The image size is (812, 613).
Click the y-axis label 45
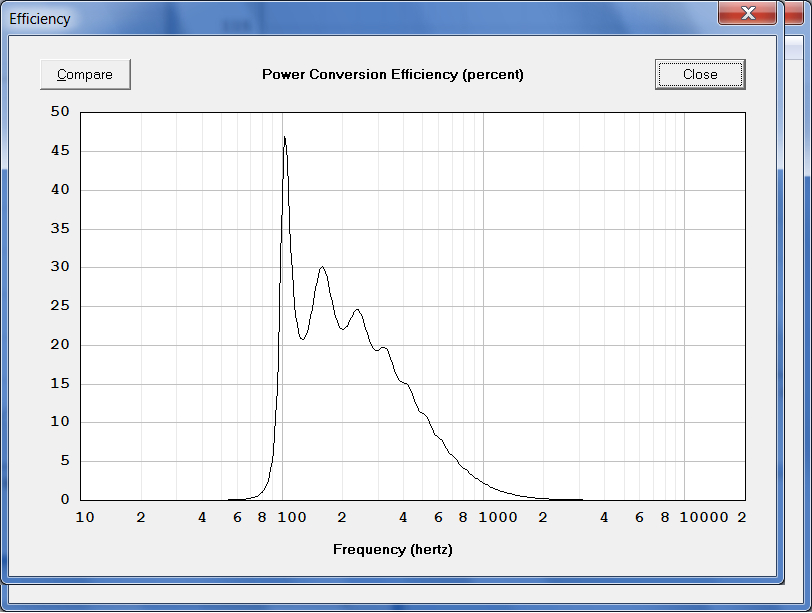pyautogui.click(x=60, y=151)
